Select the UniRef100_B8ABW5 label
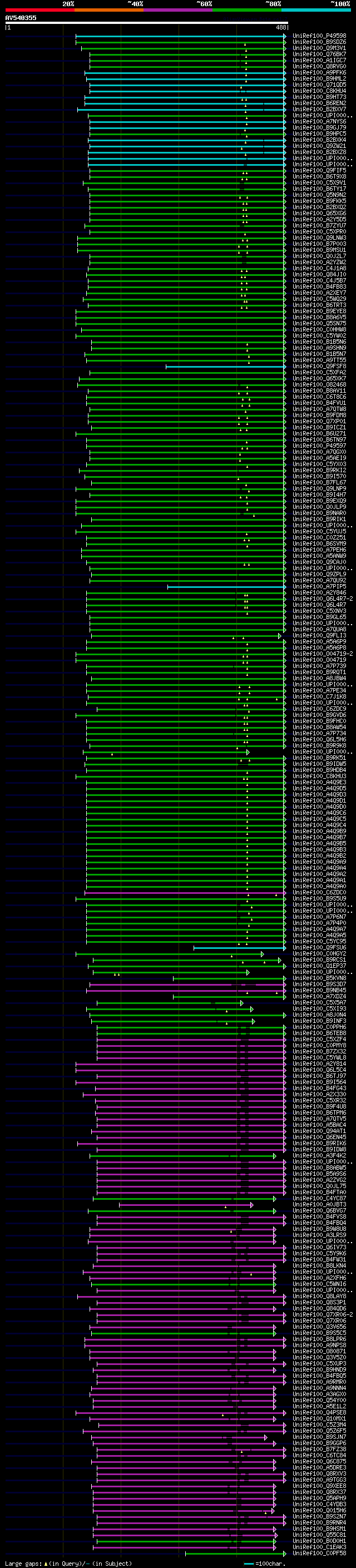The height and width of the screenshot is (1568, 356). tap(319, 1168)
